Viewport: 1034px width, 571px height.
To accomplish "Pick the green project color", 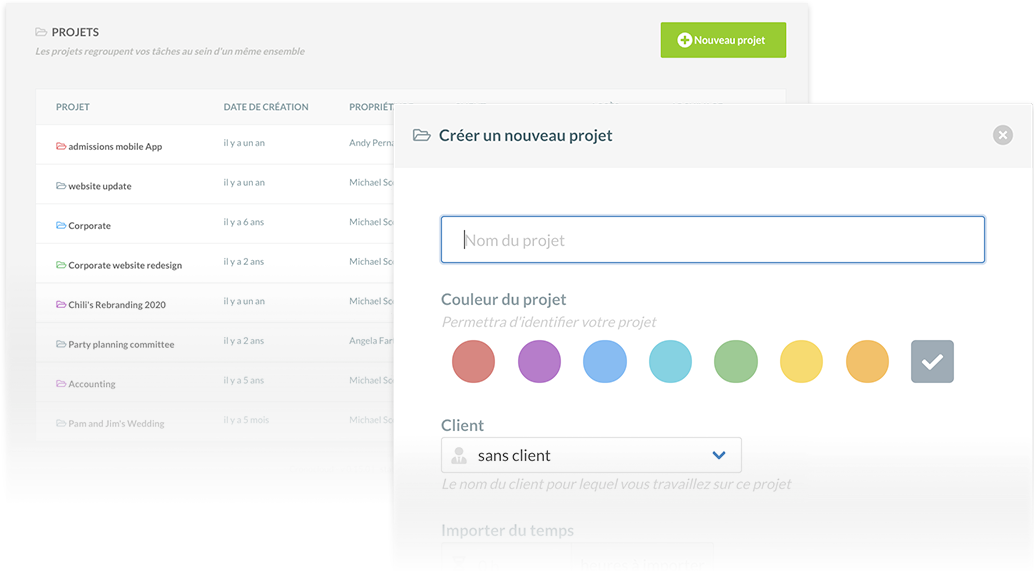I will tap(736, 361).
